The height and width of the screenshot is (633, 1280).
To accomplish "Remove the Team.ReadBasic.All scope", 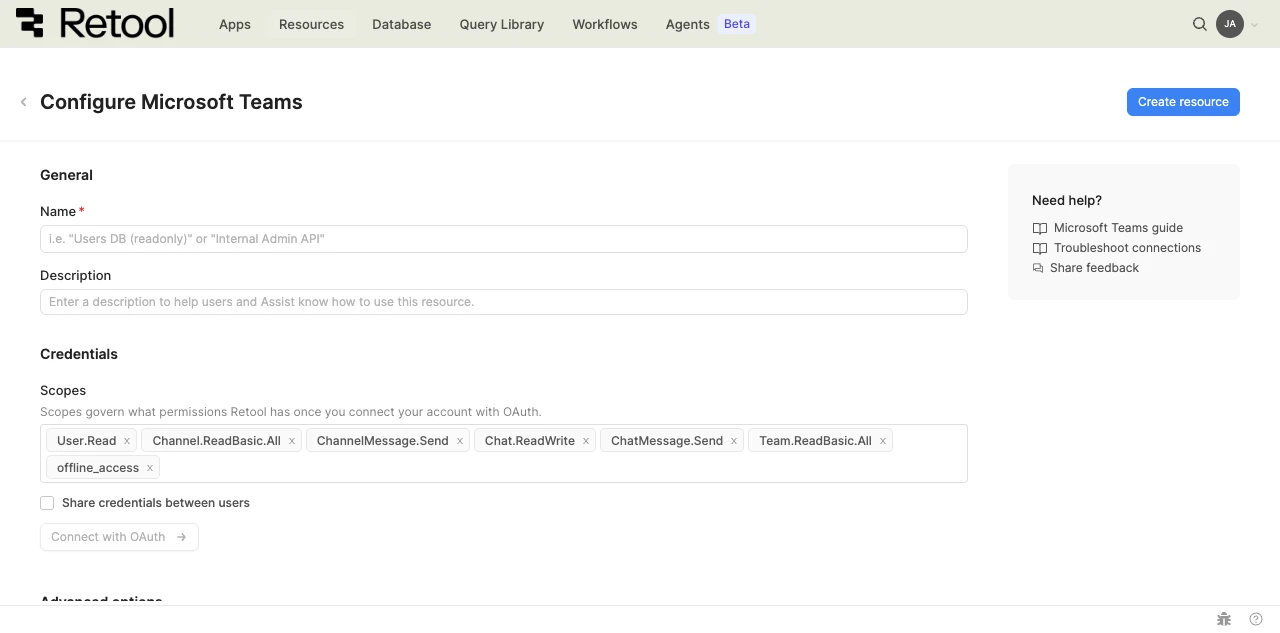I will click(883, 441).
